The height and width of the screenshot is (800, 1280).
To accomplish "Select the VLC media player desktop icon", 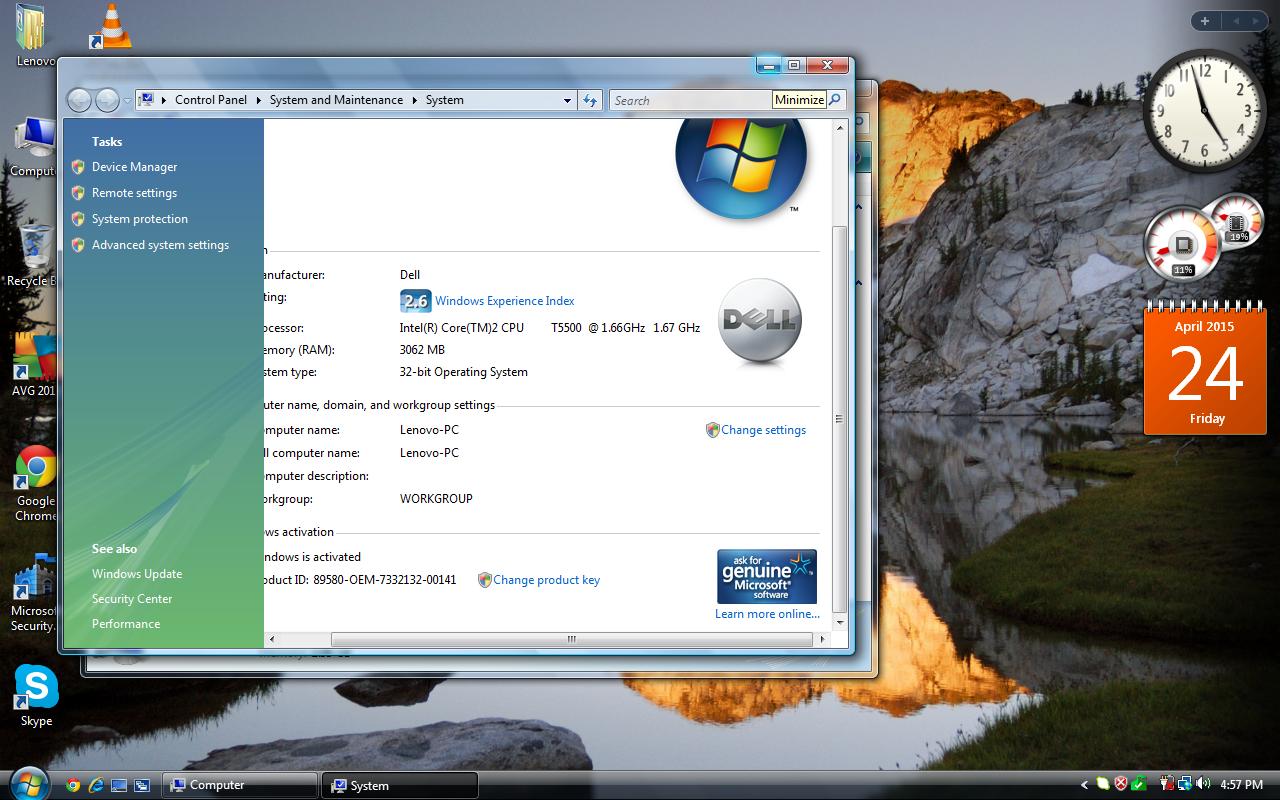I will tap(111, 25).
